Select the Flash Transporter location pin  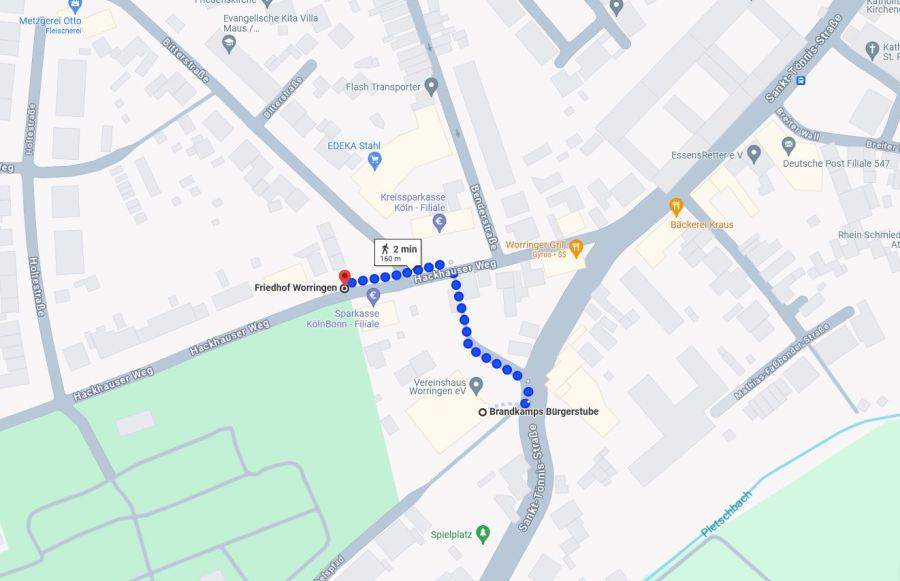pyautogui.click(x=431, y=87)
